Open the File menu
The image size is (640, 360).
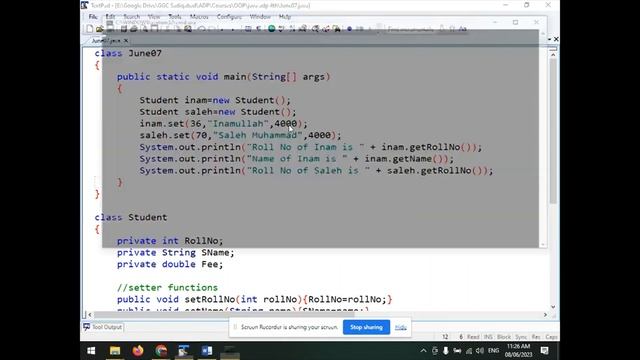click(x=93, y=17)
